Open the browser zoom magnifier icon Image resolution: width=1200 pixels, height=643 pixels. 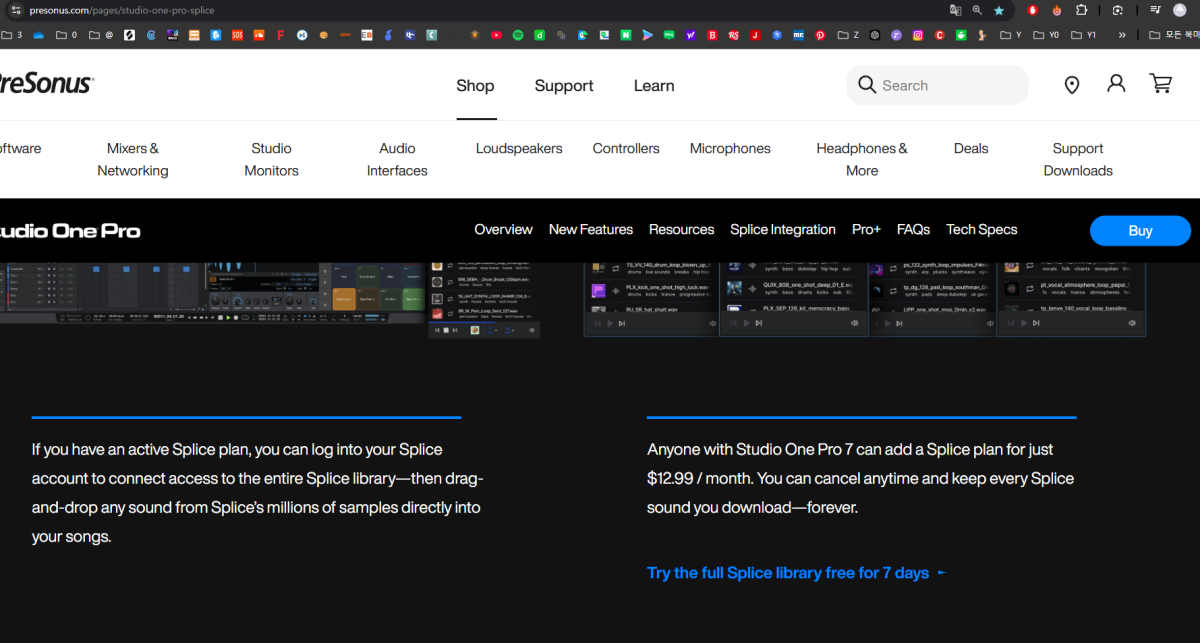click(977, 10)
